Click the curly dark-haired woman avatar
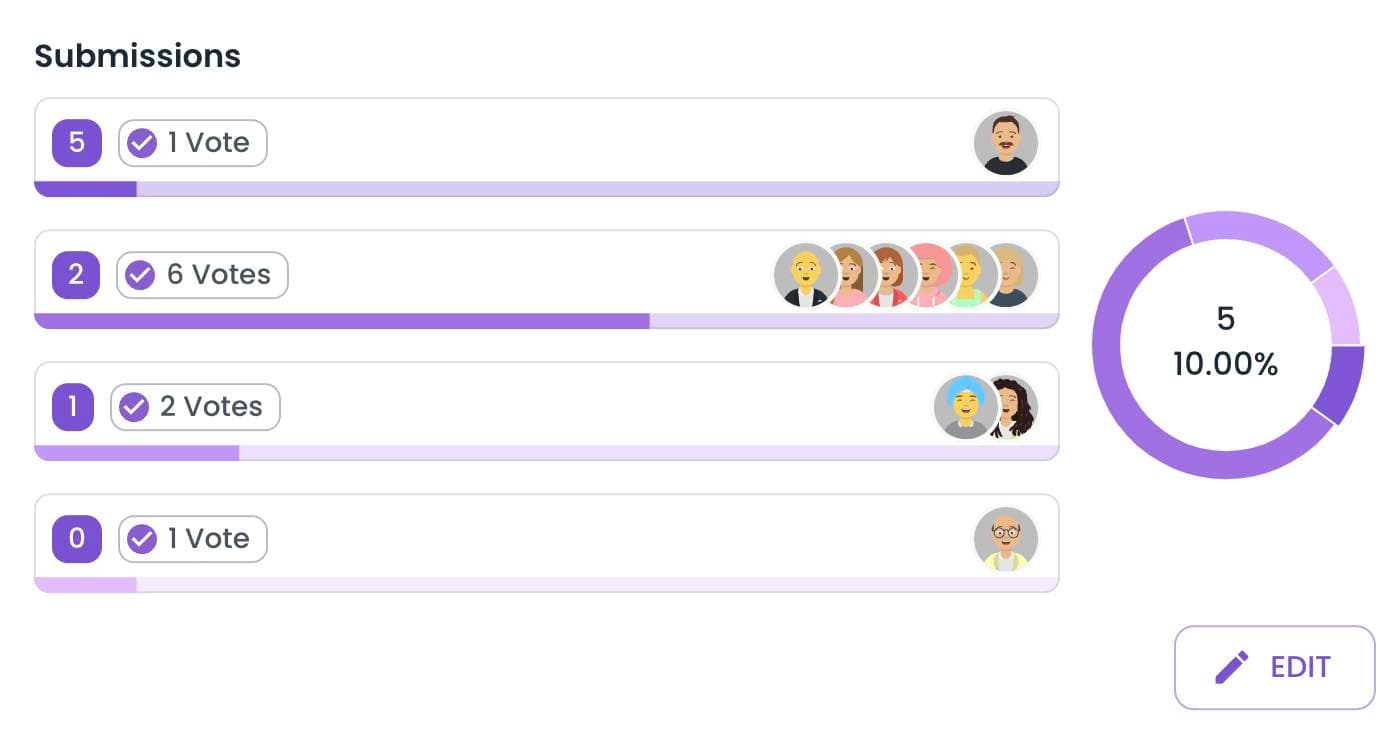Screen dimensions: 1398x746 (x=1015, y=407)
